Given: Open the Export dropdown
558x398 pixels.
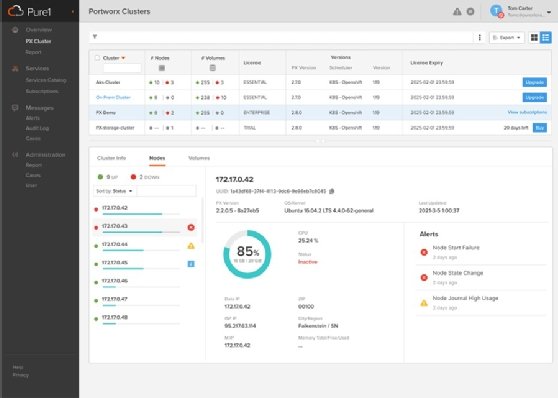Looking at the screenshot, I should pos(507,37).
